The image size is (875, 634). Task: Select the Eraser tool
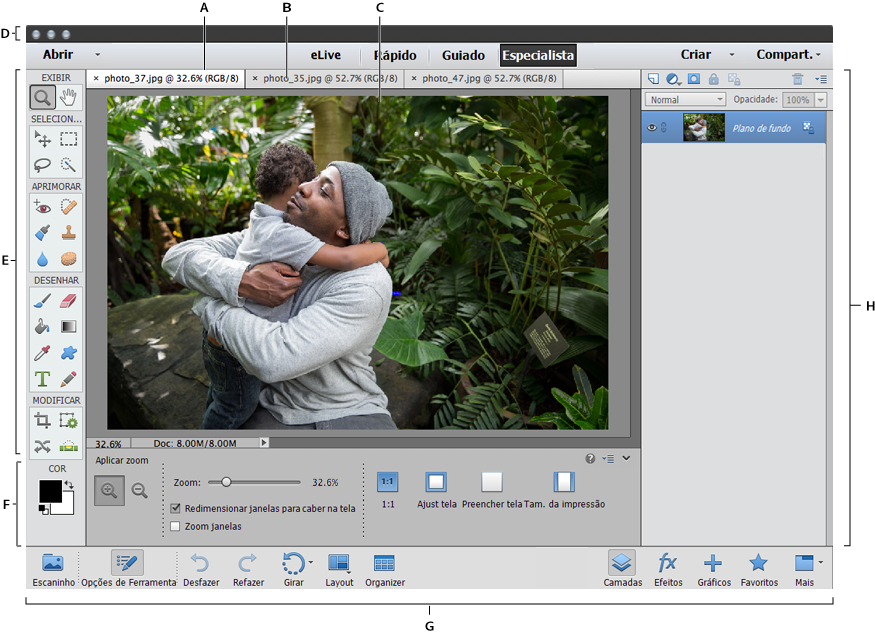pos(68,300)
